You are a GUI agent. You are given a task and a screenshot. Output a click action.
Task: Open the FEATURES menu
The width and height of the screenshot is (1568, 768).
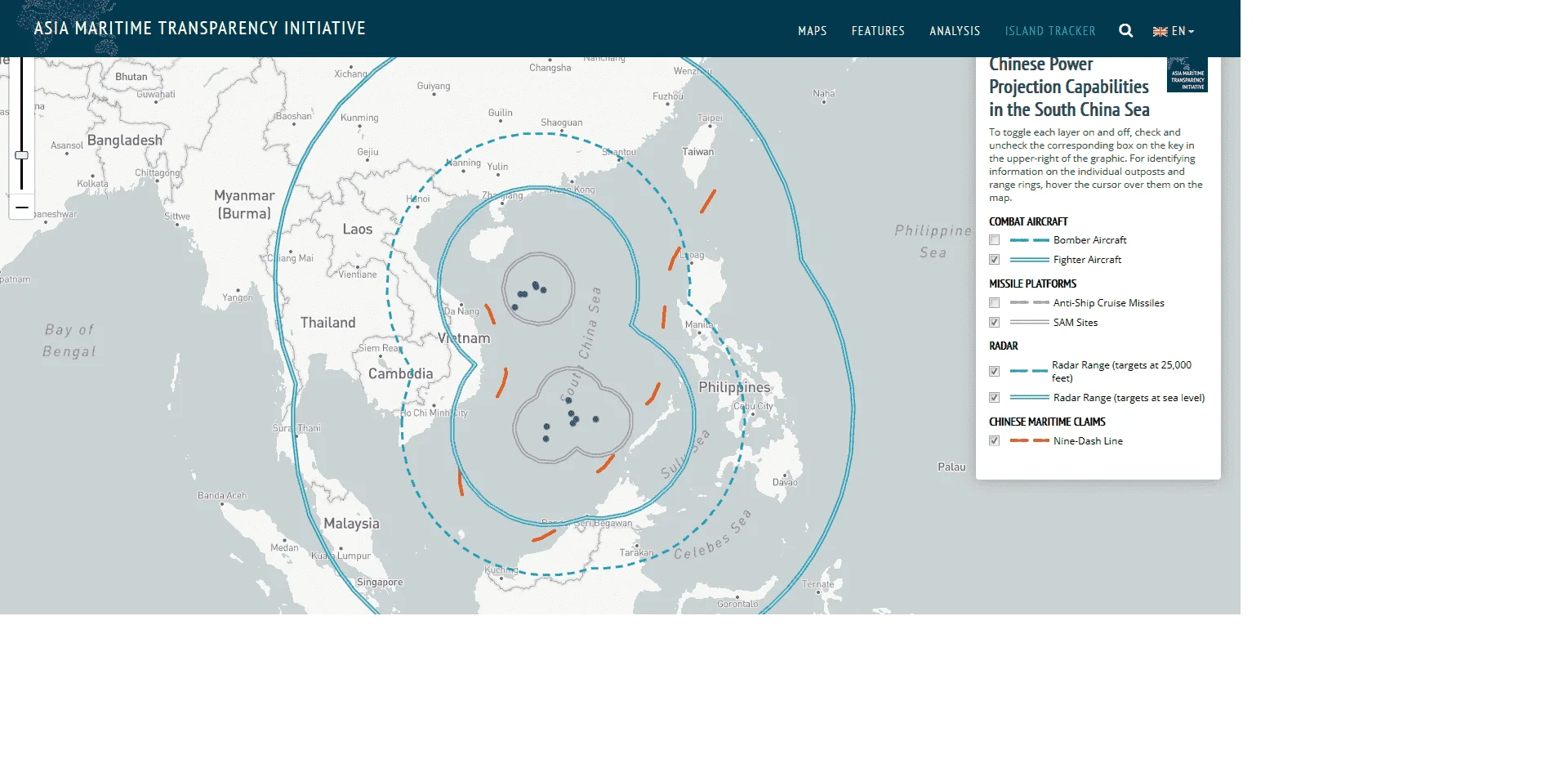[x=878, y=31]
